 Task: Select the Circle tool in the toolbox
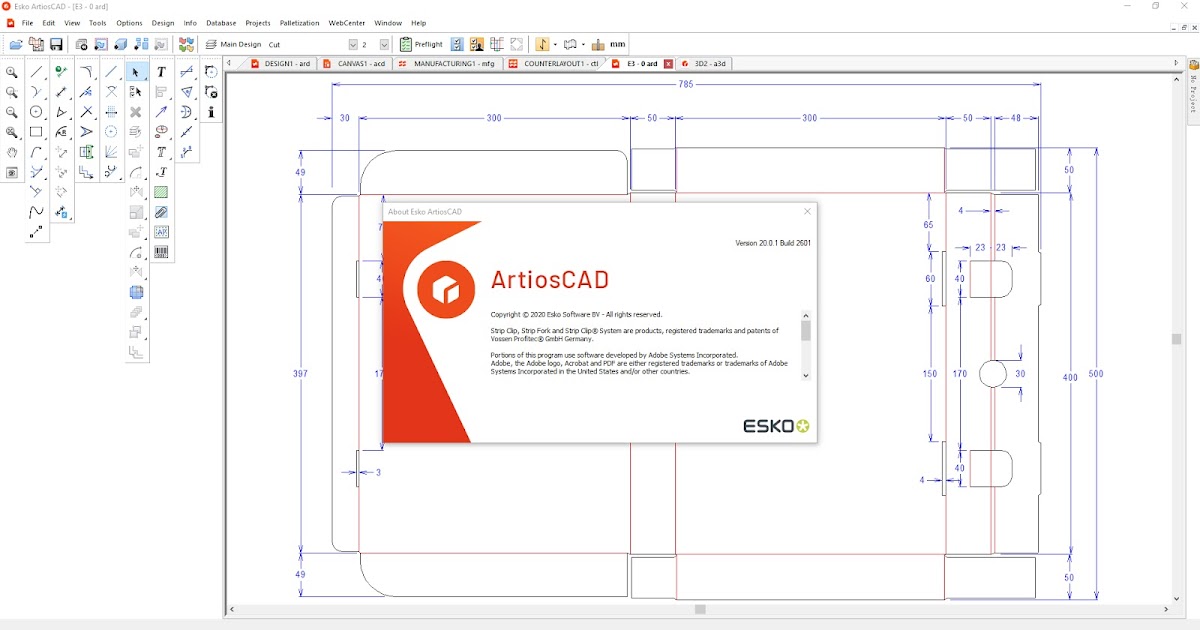pyautogui.click(x=36, y=110)
